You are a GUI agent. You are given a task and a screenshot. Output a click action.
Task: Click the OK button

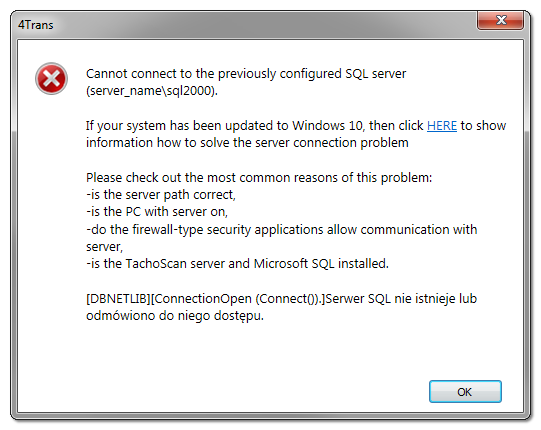[x=465, y=391]
